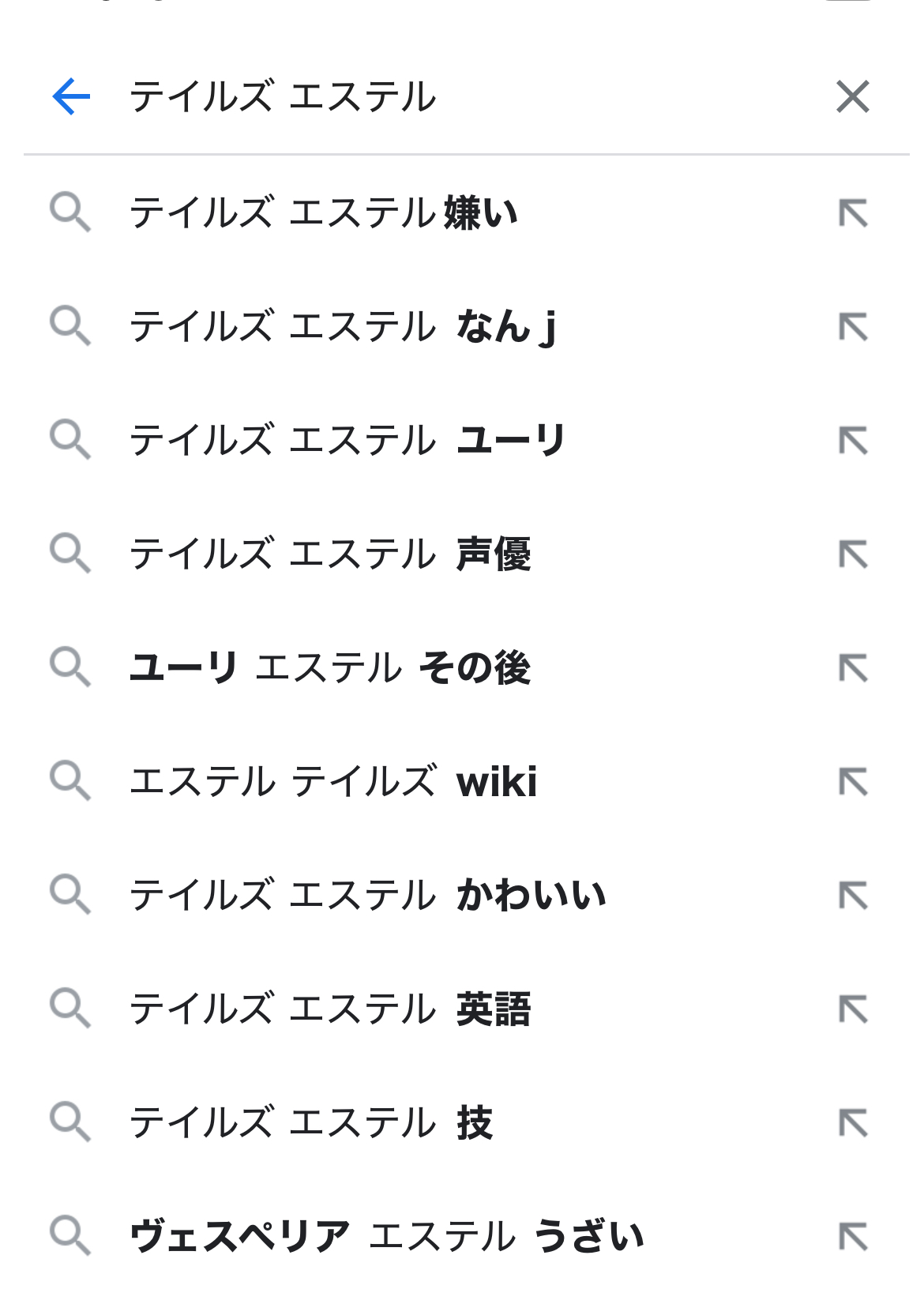The height and width of the screenshot is (1304, 924).
Task: Choose suggestion テイルズ エステル 声優
Action: click(x=330, y=554)
